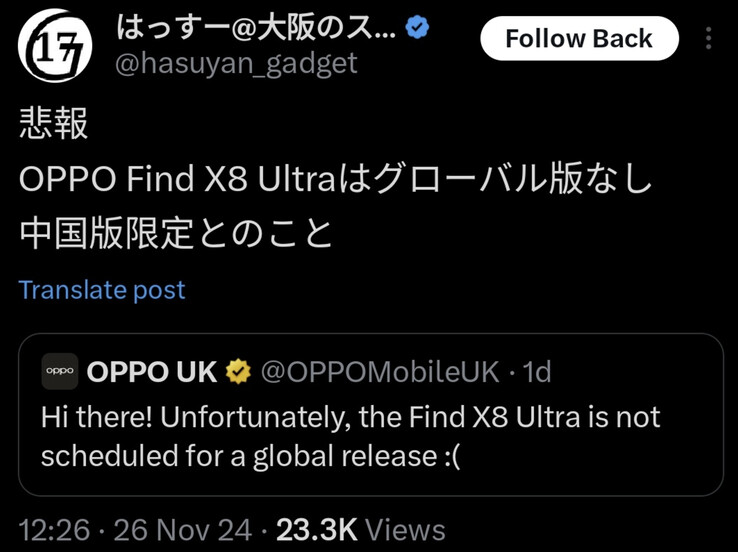The width and height of the screenshot is (738, 552).
Task: Click the gold verified badge beside OPPO UK
Action: pyautogui.click(x=238, y=372)
